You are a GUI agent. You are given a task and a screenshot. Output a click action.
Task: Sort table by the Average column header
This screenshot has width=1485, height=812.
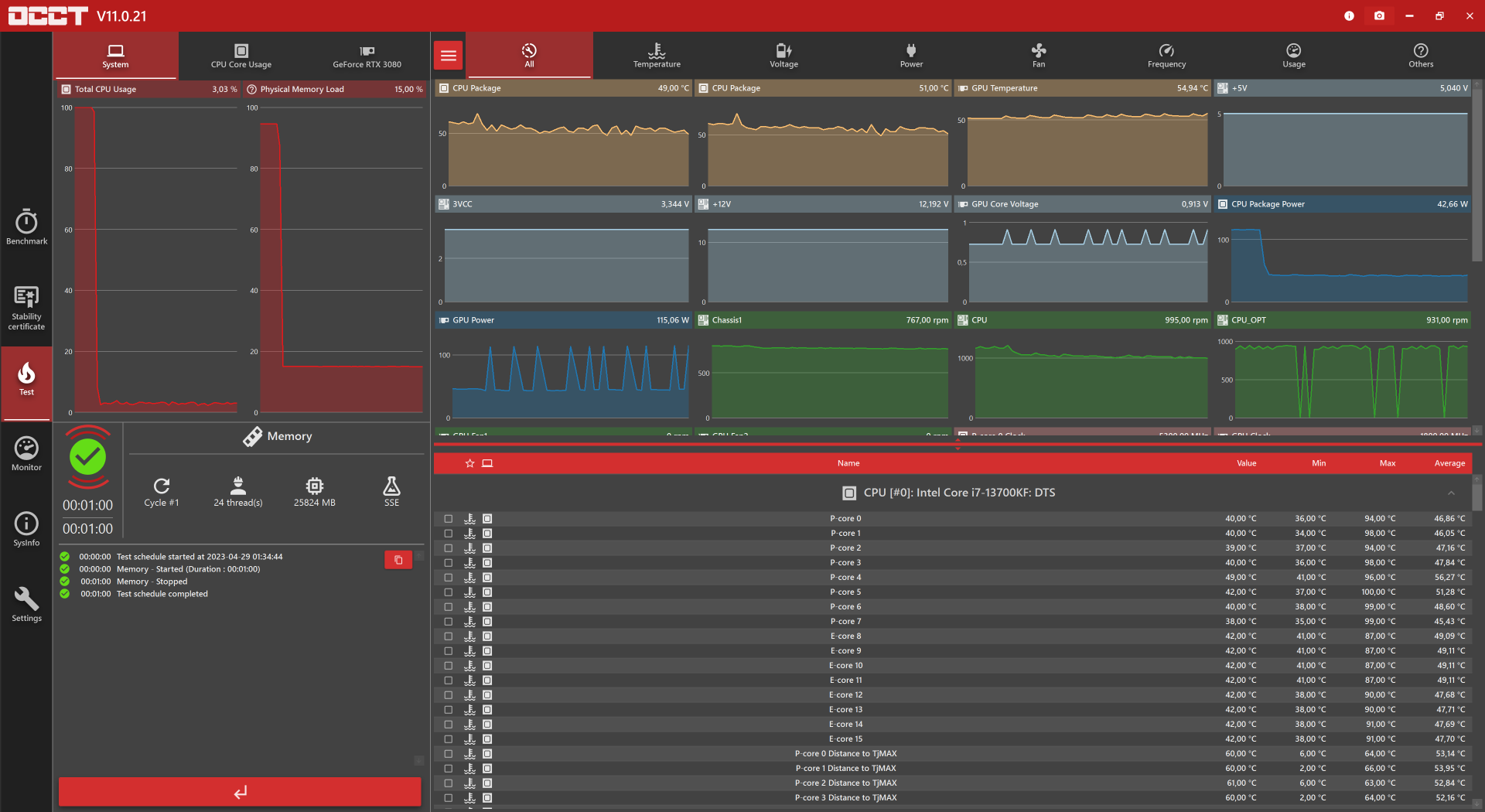[1449, 463]
